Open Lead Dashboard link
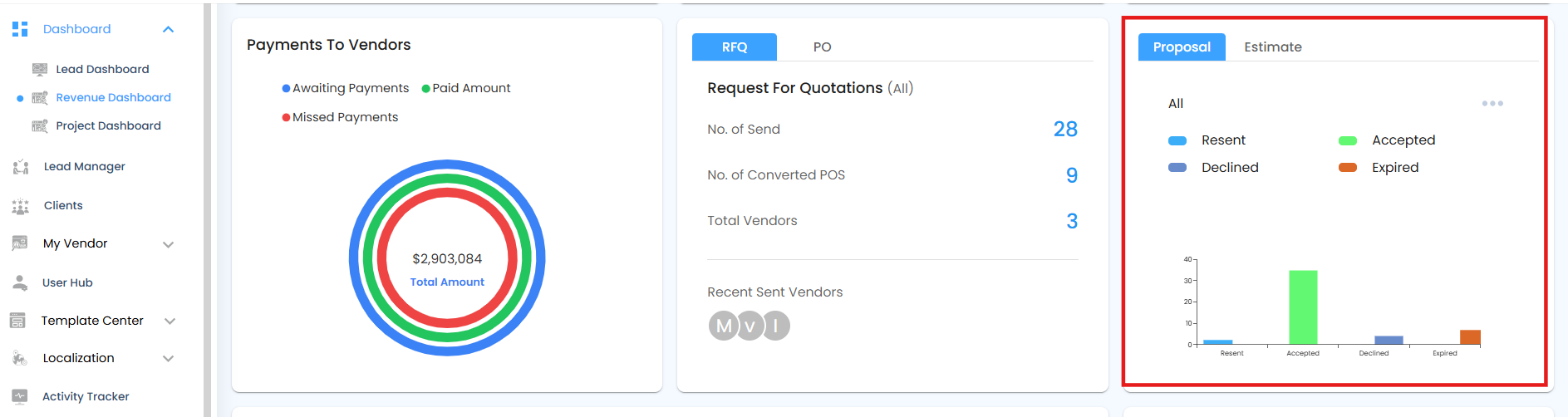This screenshot has width=1568, height=417. coord(102,69)
